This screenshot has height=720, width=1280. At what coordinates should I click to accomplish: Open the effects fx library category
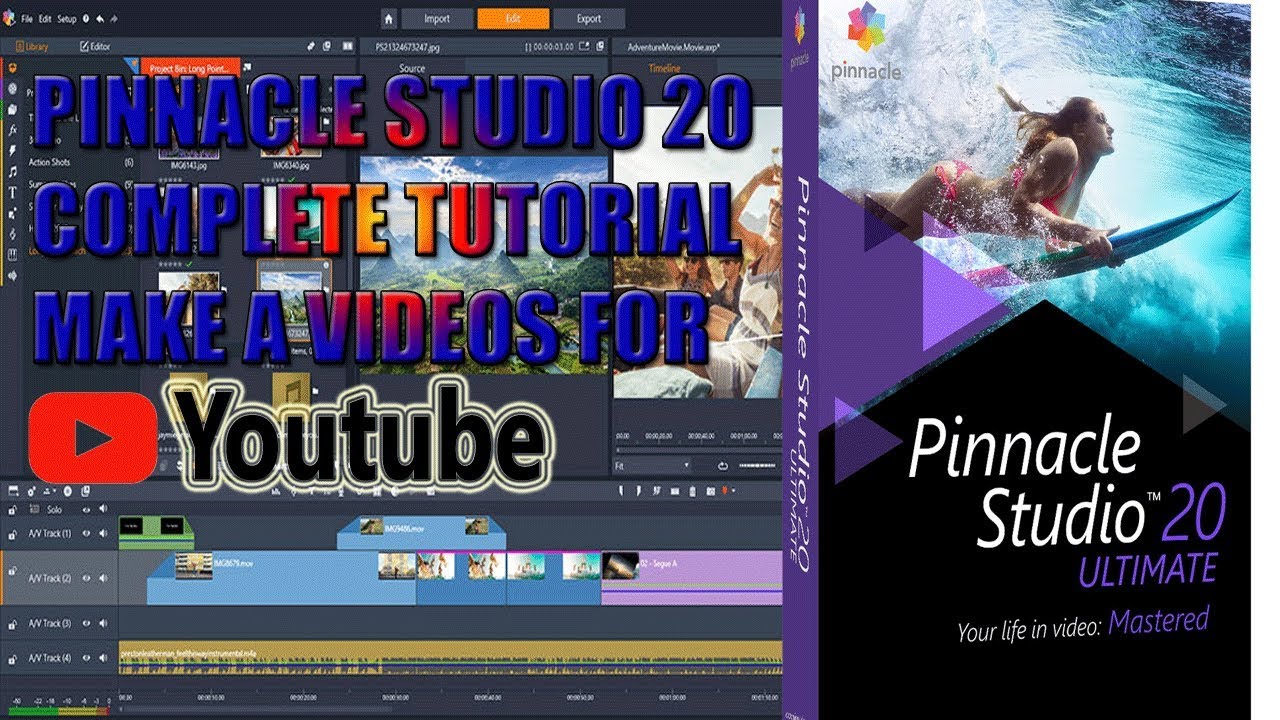coord(12,129)
